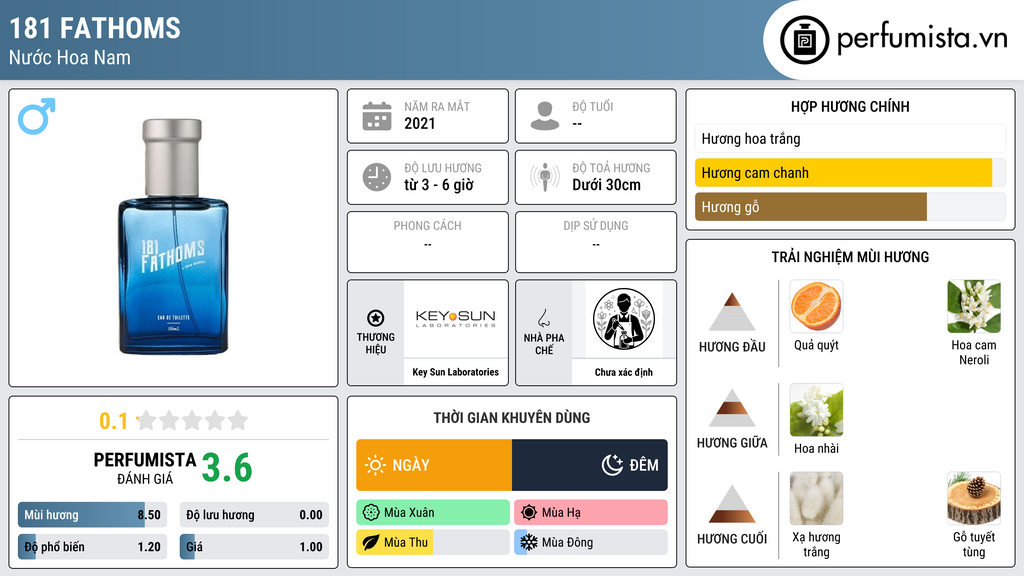Screen dimensions: 1024x576
Task: Click the perfumer illustration circle icon
Action: pyautogui.click(x=624, y=319)
